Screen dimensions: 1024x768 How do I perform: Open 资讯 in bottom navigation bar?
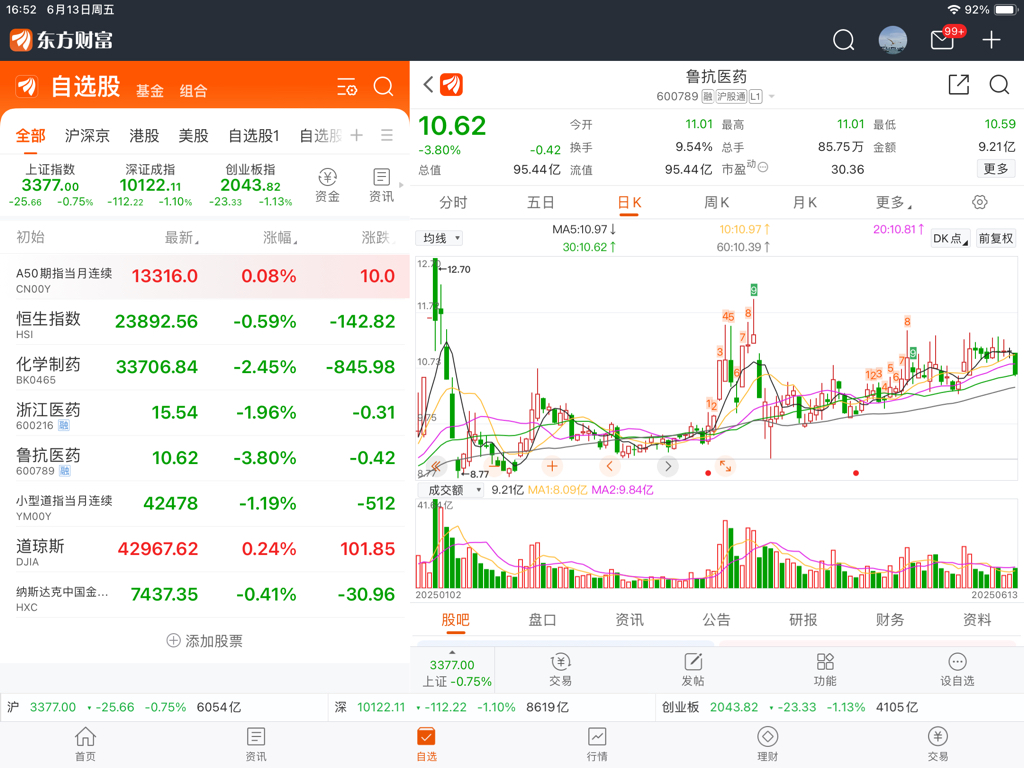point(255,744)
